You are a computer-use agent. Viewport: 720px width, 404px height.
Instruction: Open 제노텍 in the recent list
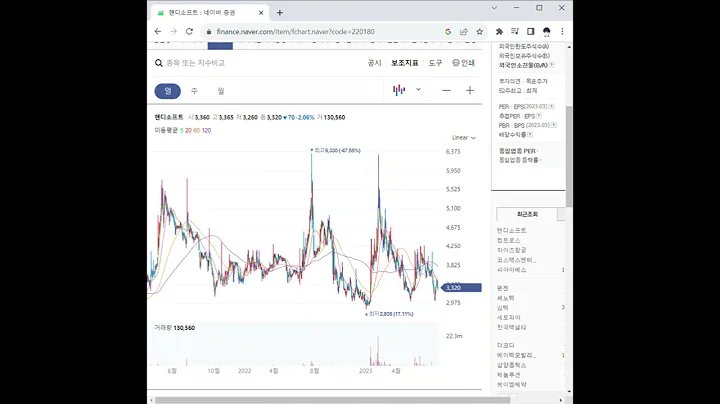[x=506, y=298]
